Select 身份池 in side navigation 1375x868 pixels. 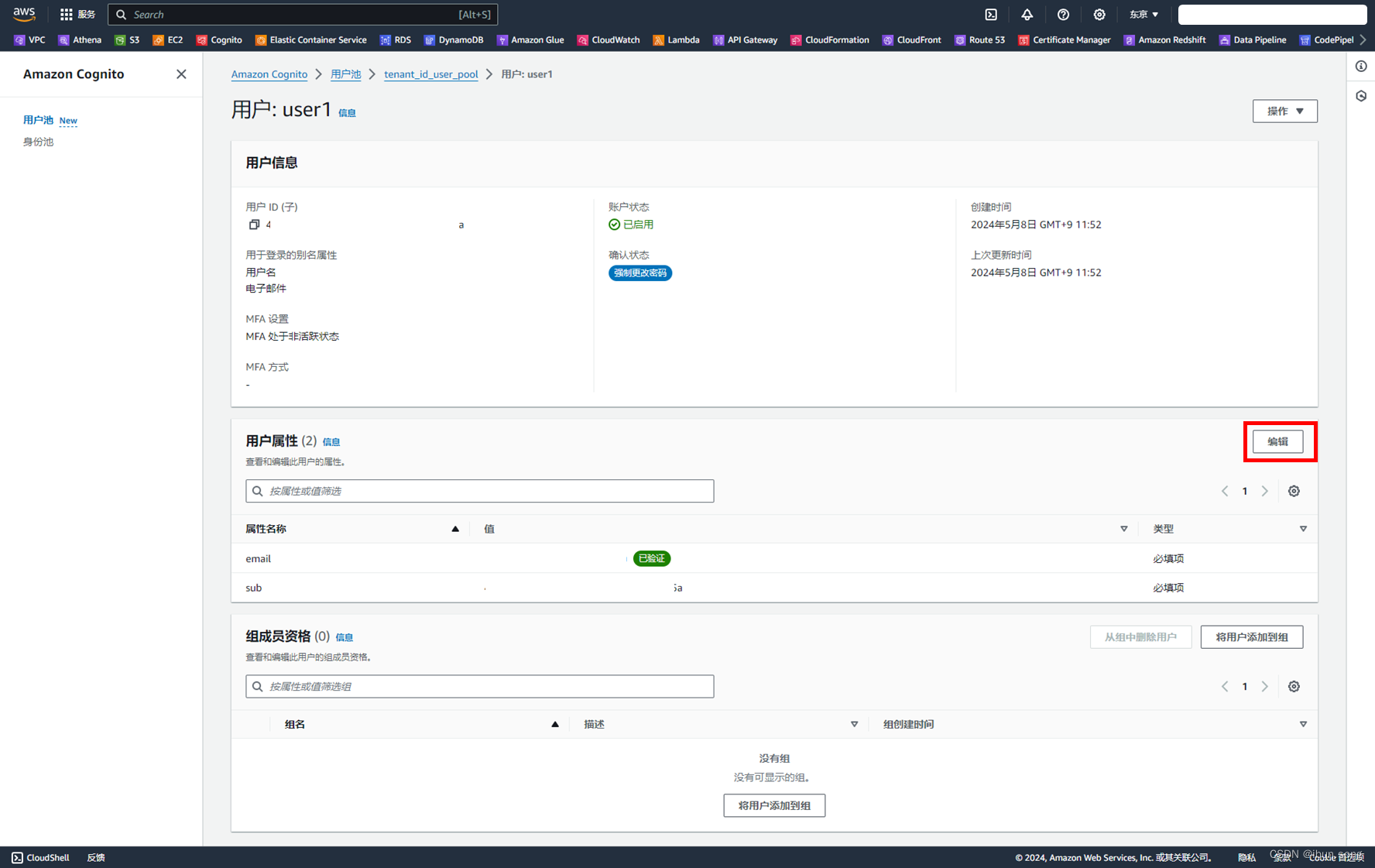[x=38, y=142]
